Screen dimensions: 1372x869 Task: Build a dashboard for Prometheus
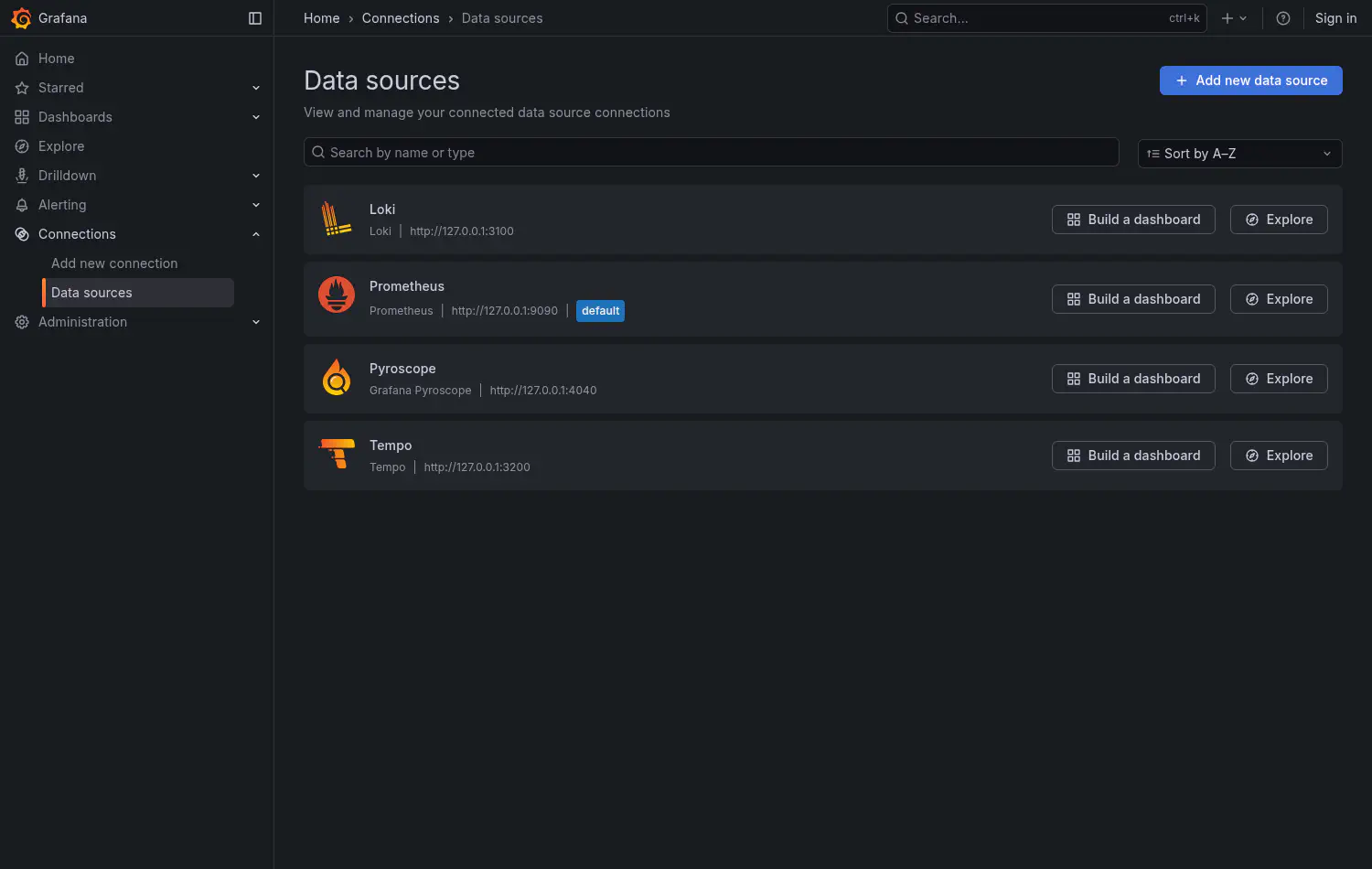pos(1133,299)
